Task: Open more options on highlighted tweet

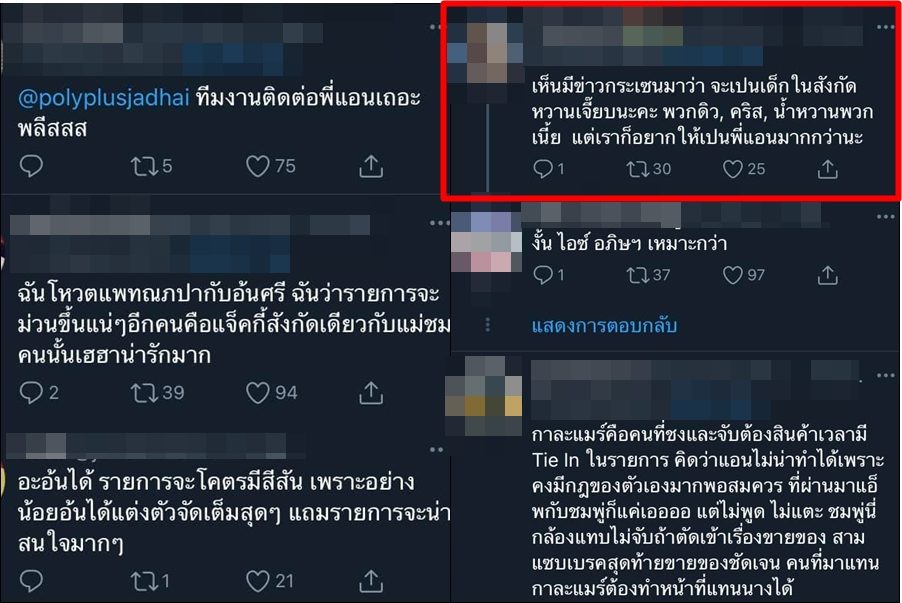Action: coord(885,28)
